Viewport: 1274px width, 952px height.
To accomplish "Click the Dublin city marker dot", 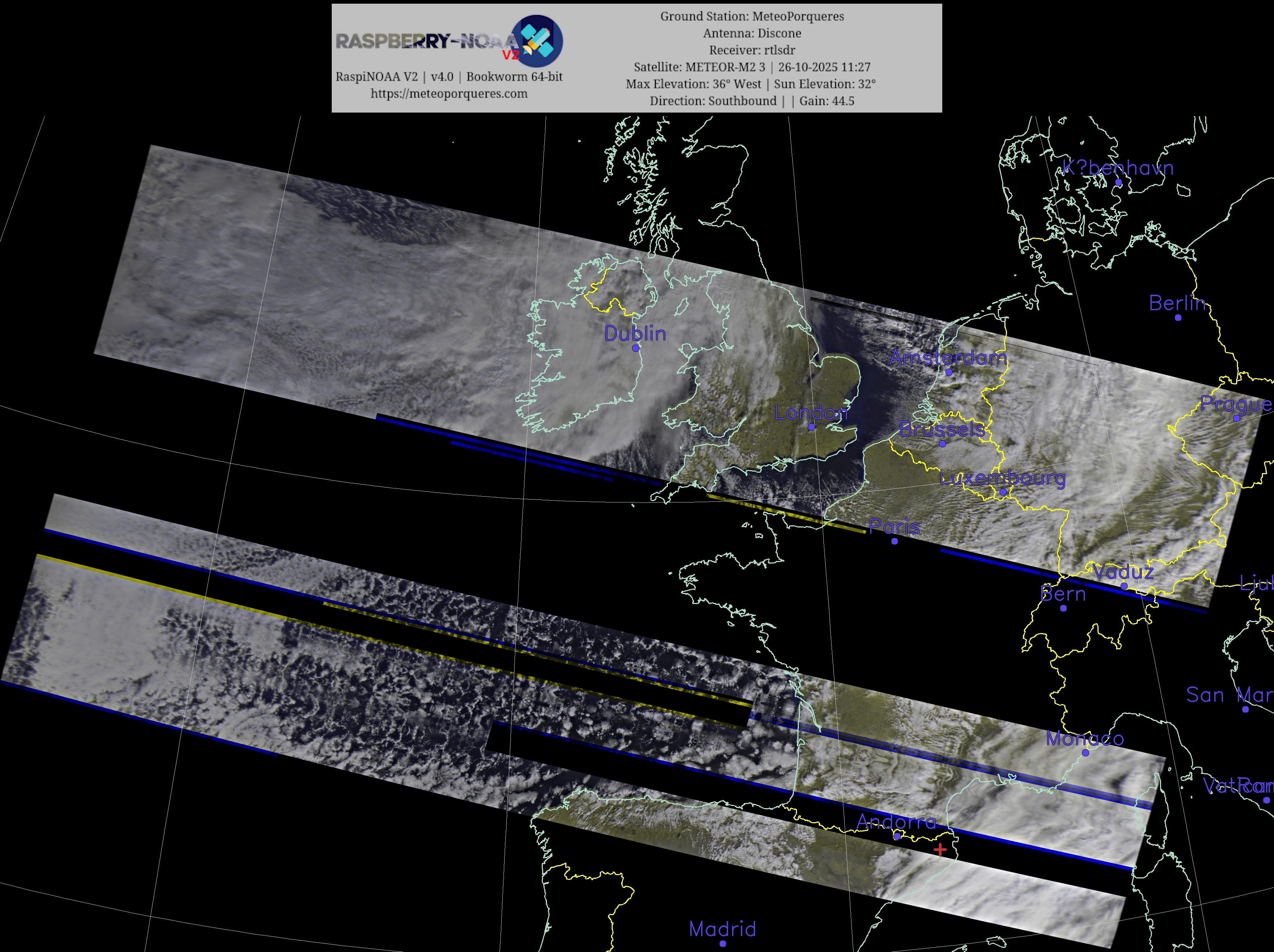I will coord(636,348).
